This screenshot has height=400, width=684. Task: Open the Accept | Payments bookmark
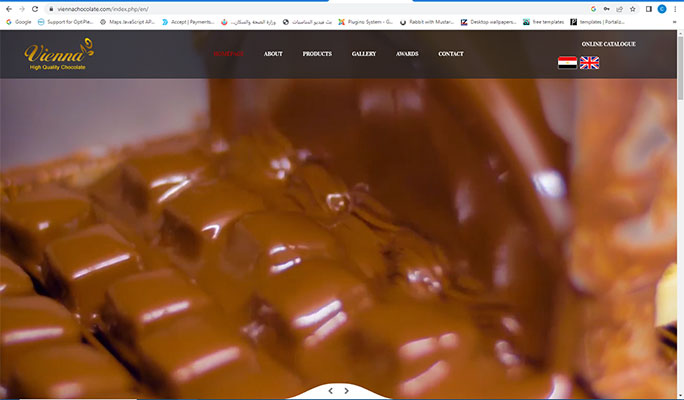188,22
